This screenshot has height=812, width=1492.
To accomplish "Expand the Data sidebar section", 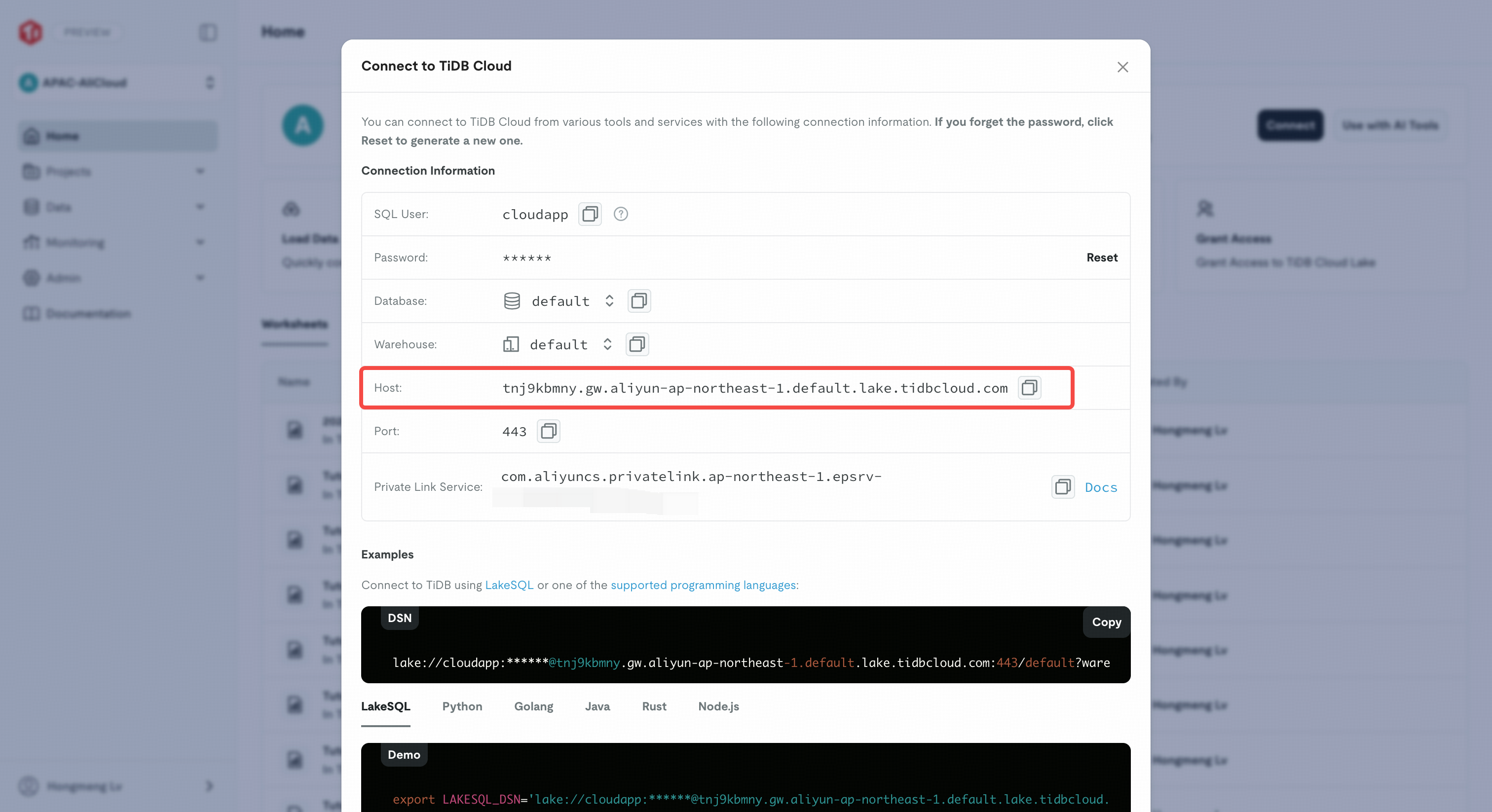I will click(117, 207).
